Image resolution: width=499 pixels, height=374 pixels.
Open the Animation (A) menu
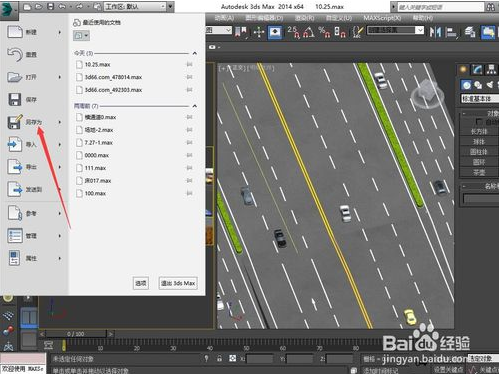click(224, 18)
